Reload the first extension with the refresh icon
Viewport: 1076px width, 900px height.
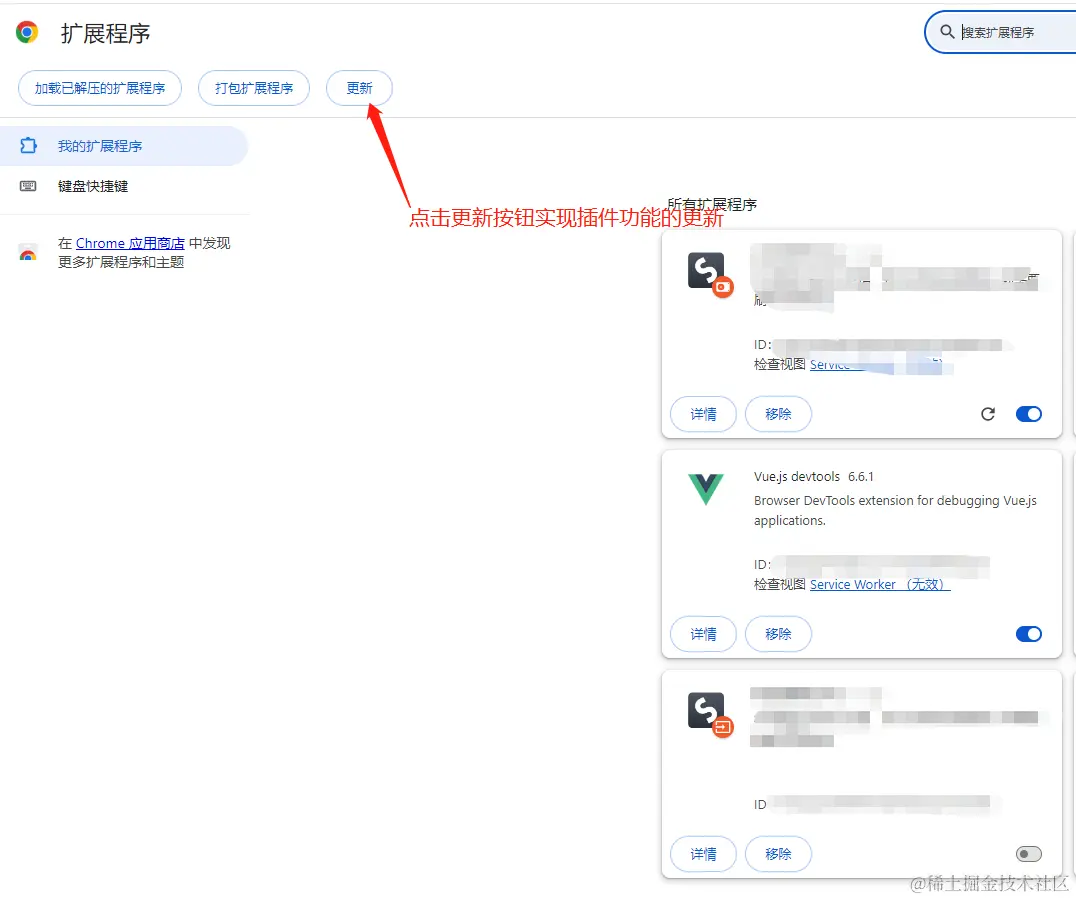click(x=987, y=414)
